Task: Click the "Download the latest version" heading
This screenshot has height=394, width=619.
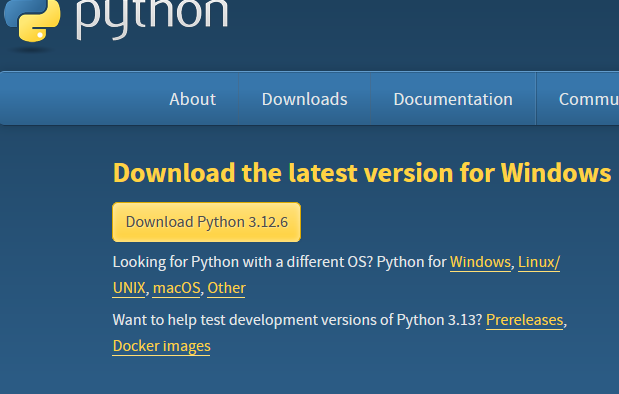Action: coord(362,173)
